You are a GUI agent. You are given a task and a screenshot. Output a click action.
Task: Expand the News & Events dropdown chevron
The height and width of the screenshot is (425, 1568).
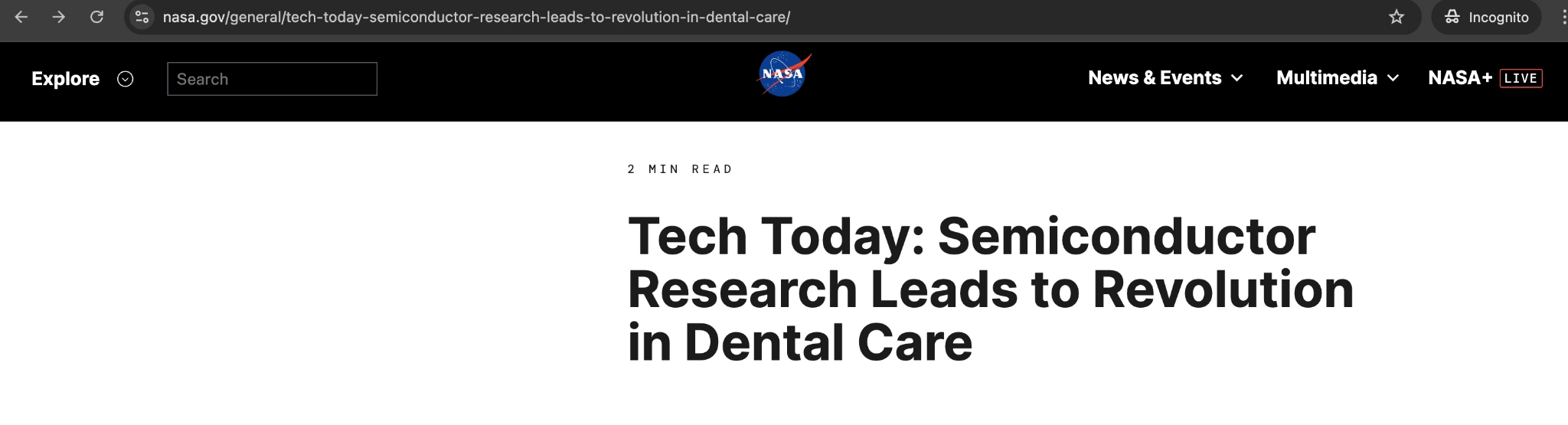tap(1237, 78)
